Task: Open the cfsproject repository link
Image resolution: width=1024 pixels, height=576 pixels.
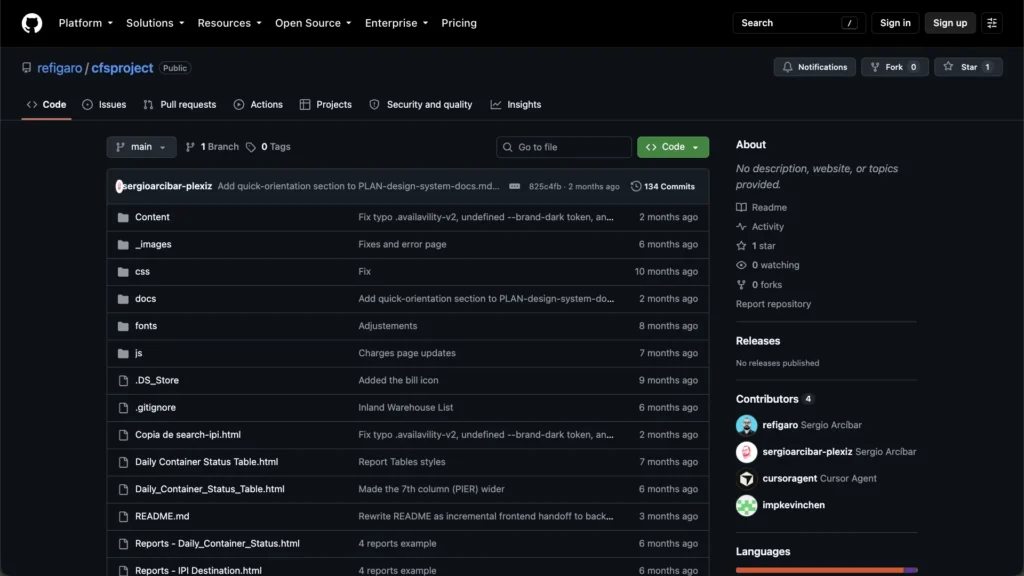Action: coord(122,68)
